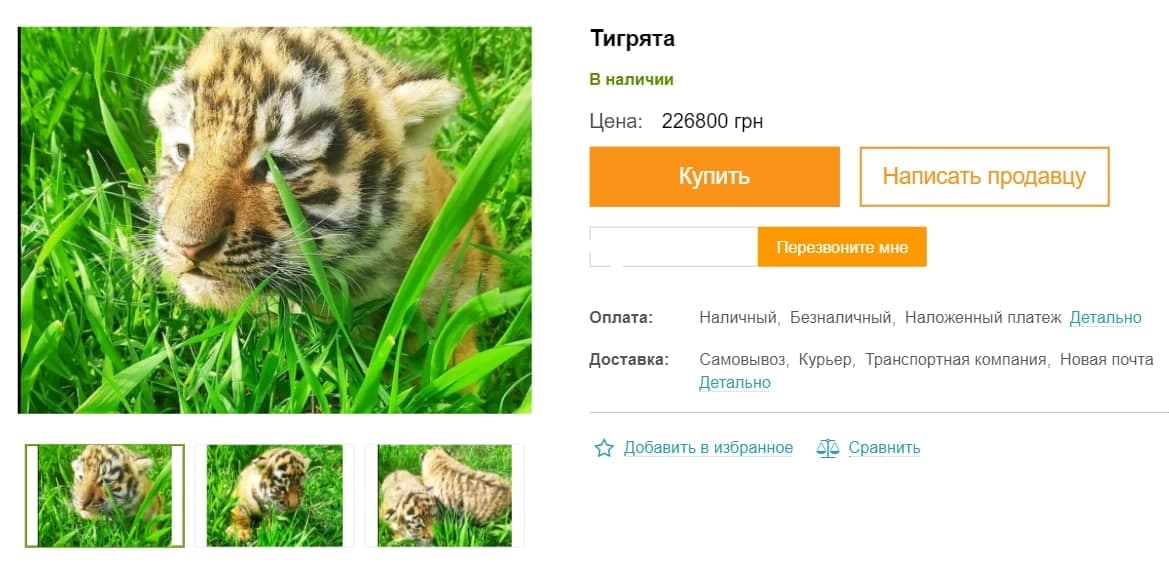This screenshot has height=569, width=1169.
Task: Click the price 226800 грн
Action: point(712,122)
